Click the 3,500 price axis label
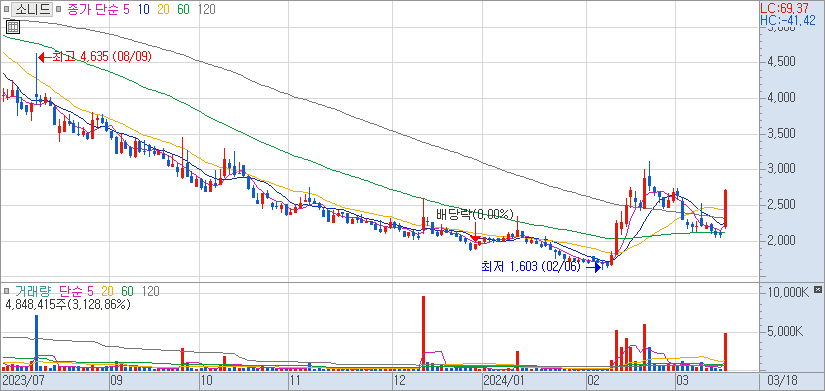 (781, 134)
